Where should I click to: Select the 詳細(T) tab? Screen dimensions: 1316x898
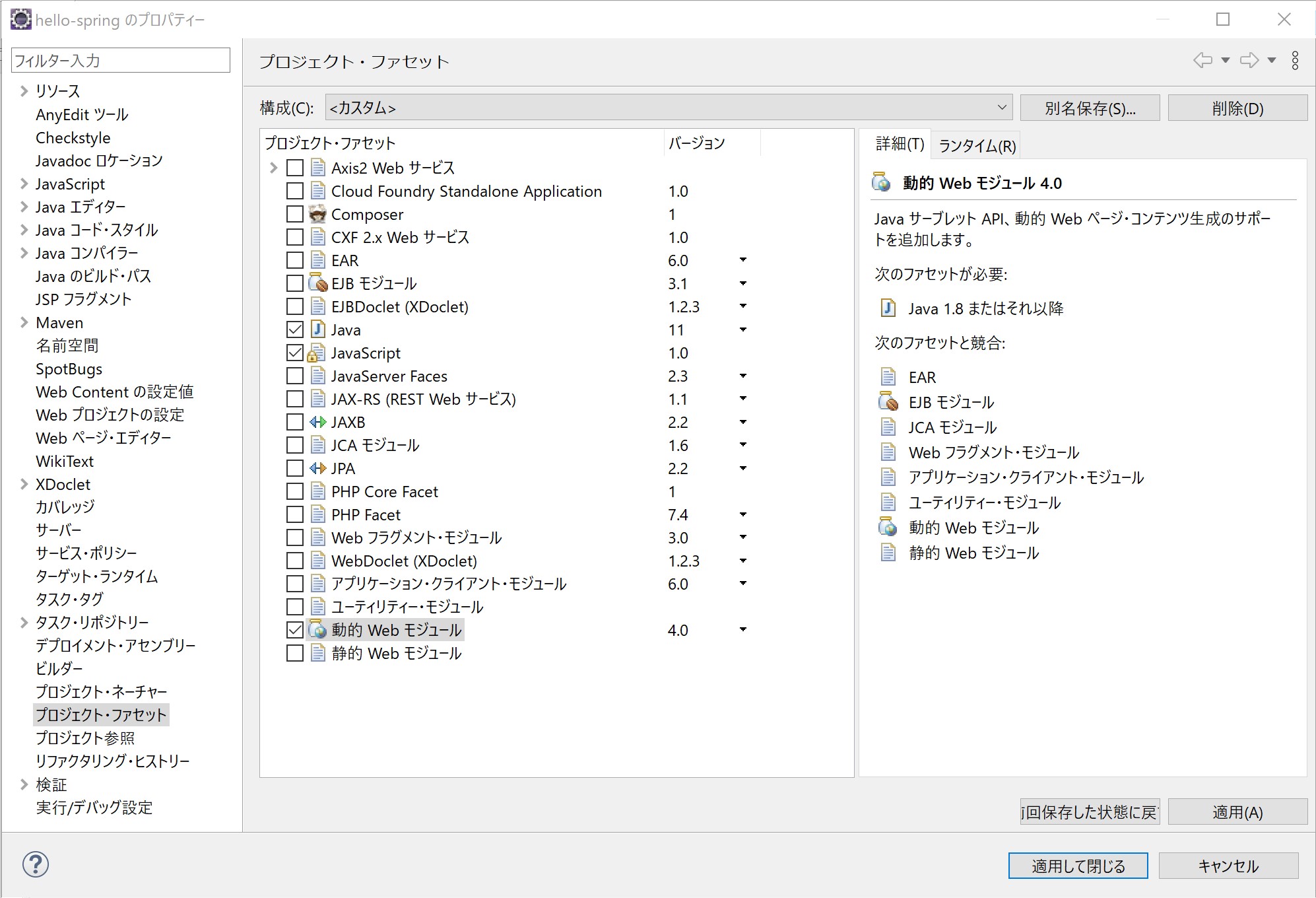pos(899,144)
